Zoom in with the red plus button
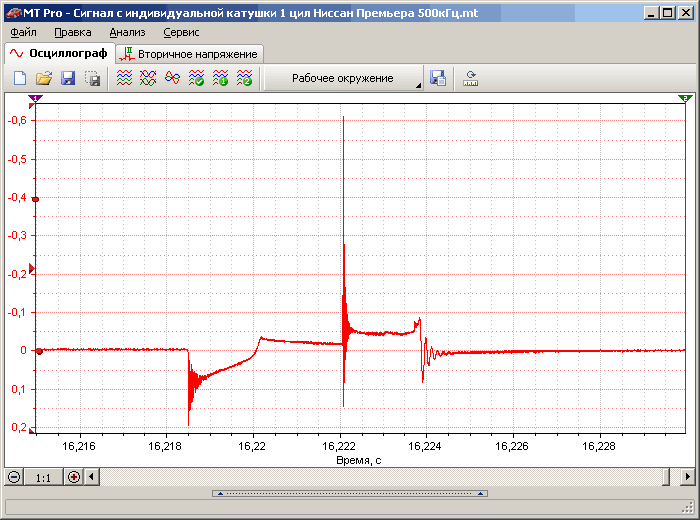The height and width of the screenshot is (520, 700). [x=74, y=478]
